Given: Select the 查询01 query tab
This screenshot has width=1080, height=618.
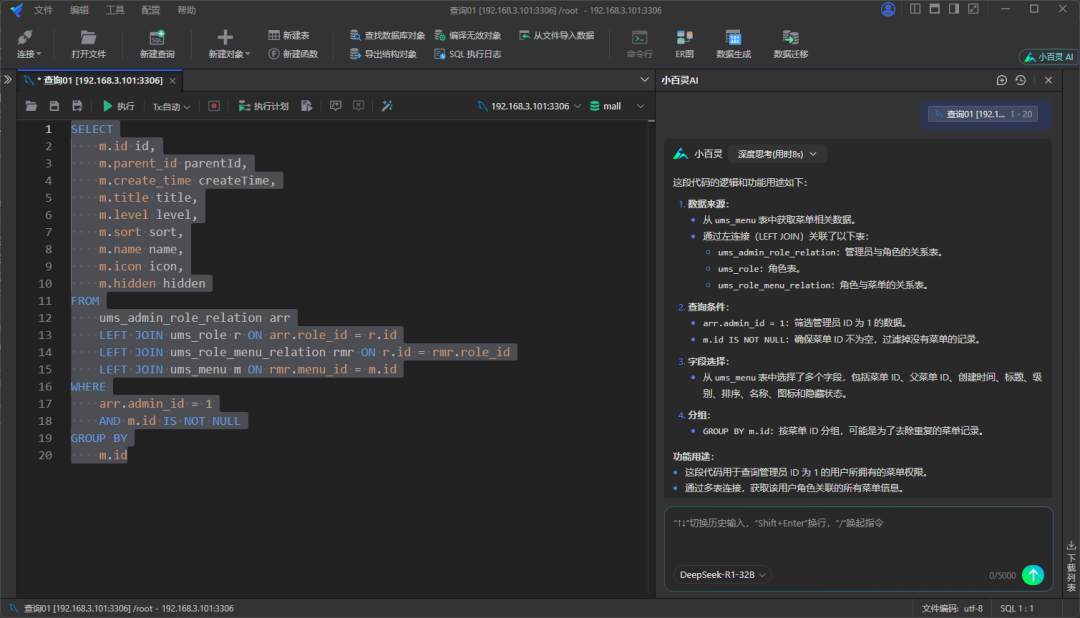Looking at the screenshot, I should (x=98, y=80).
